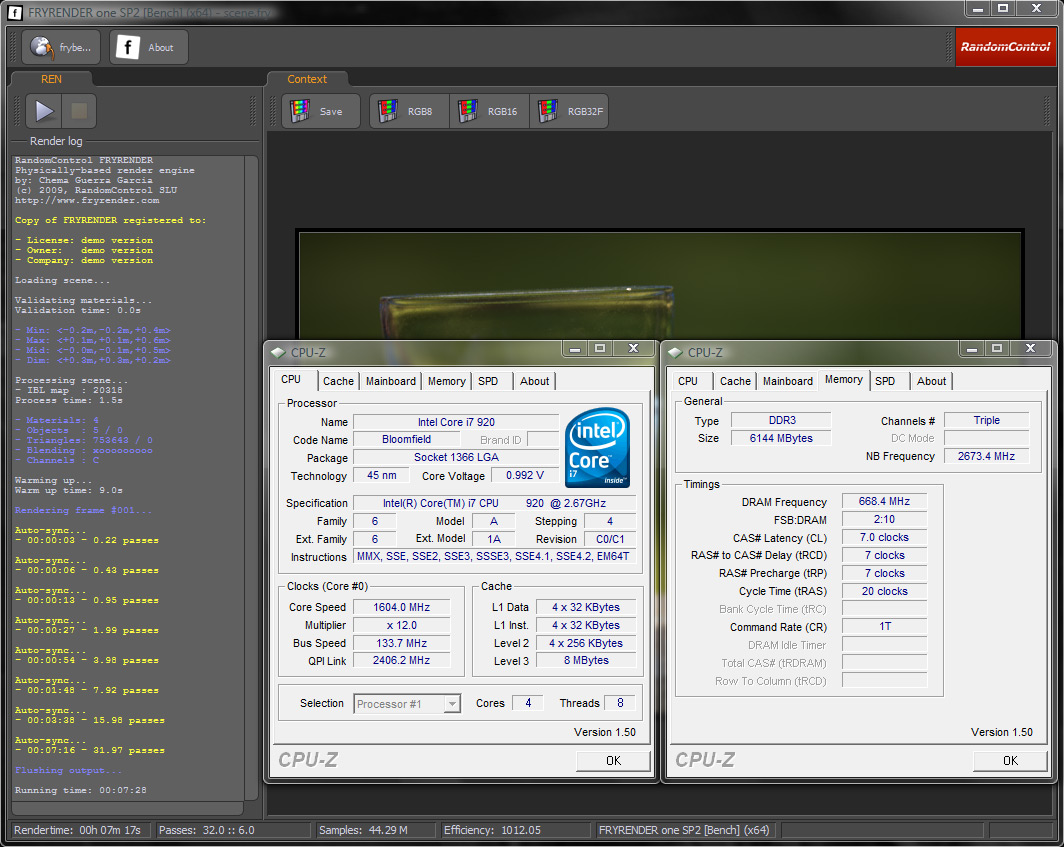Image resolution: width=1064 pixels, height=847 pixels.
Task: Click the NB Frequency value 2673.4 MHz
Action: coord(987,457)
